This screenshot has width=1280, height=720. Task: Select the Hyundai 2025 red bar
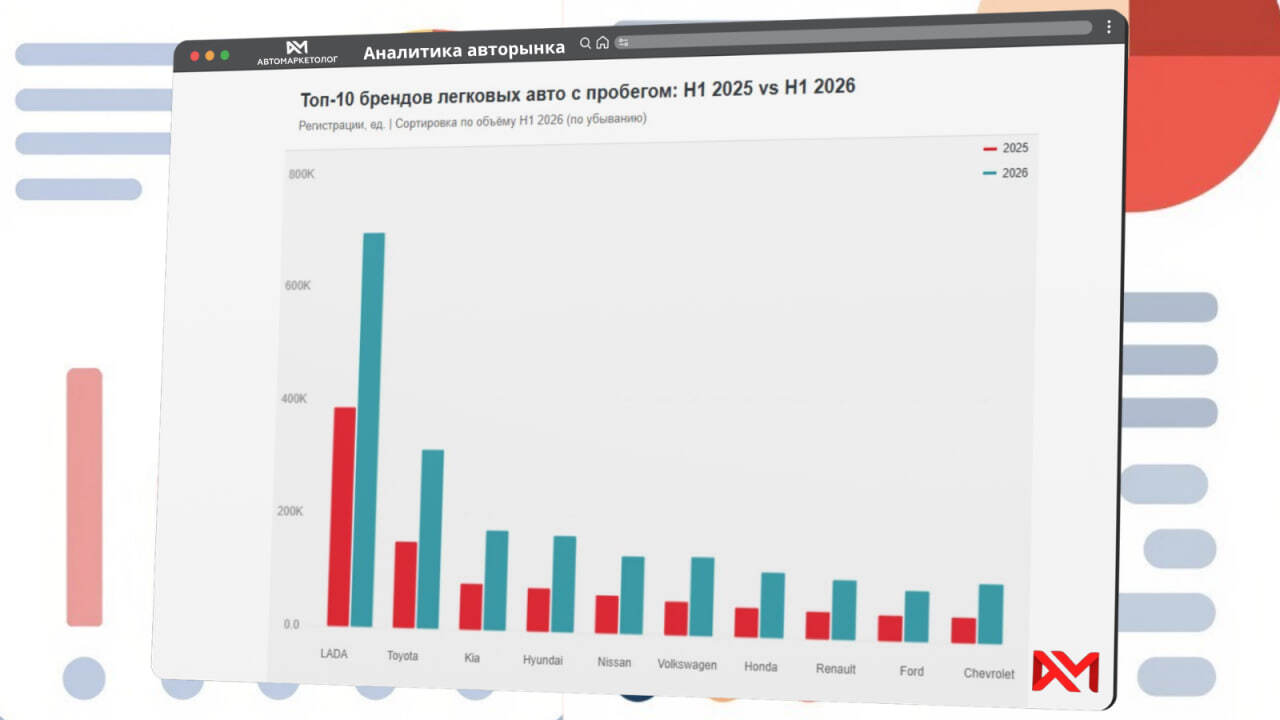[539, 610]
